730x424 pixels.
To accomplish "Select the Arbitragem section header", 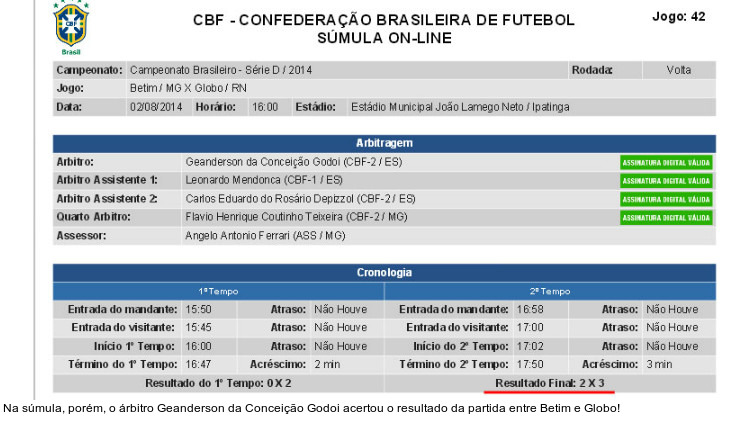I will [384, 143].
